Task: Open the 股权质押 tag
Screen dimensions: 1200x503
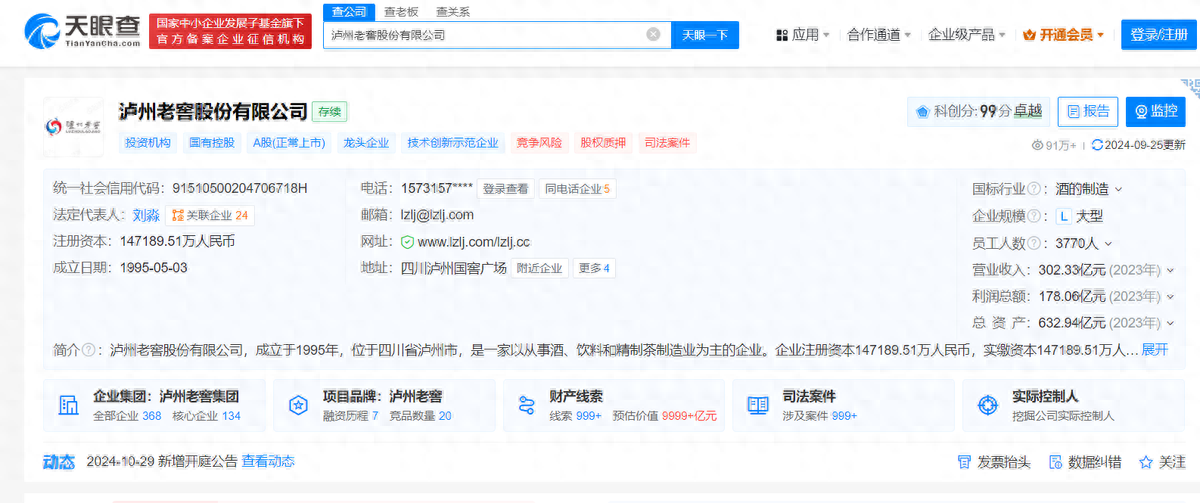Action: 603,143
